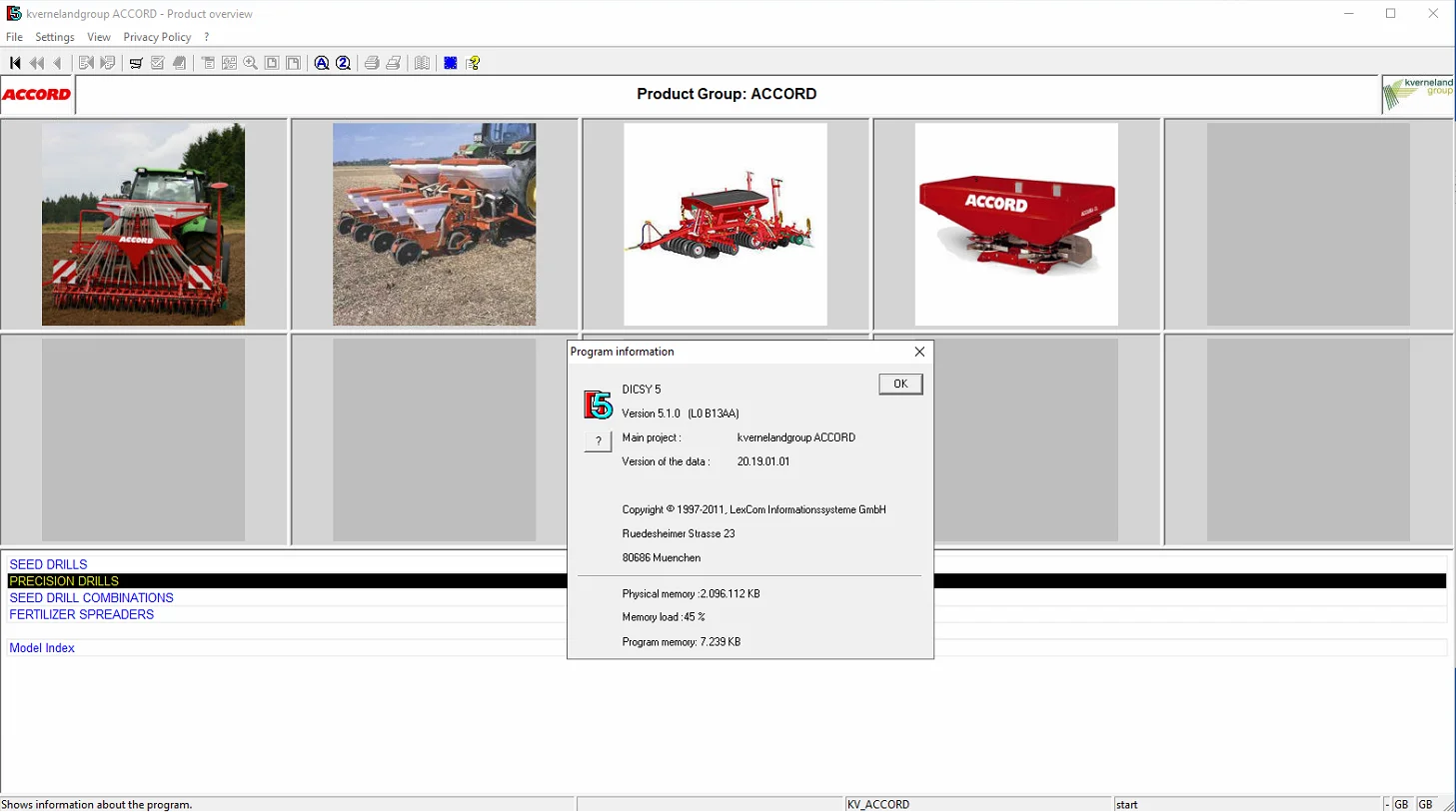This screenshot has width=1456, height=812.
Task: Click the yellow question mark help icon
Action: point(474,63)
